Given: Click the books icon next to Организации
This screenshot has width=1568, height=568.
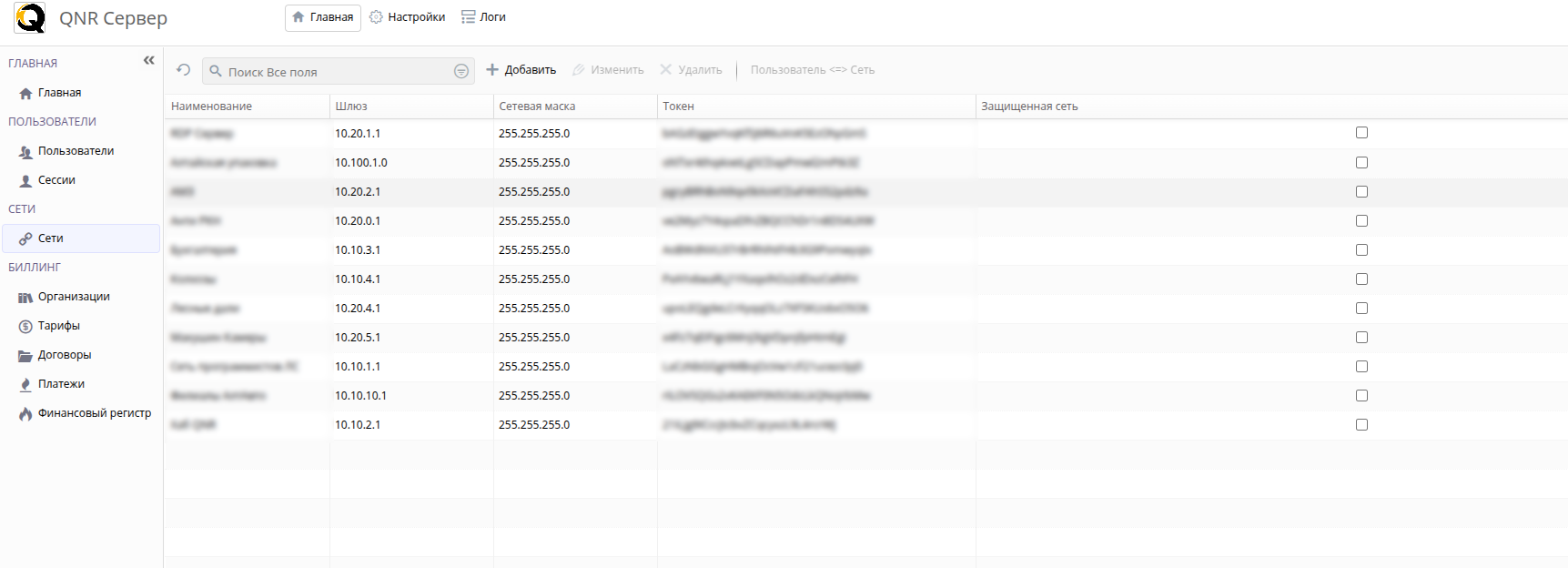Looking at the screenshot, I should coord(25,297).
